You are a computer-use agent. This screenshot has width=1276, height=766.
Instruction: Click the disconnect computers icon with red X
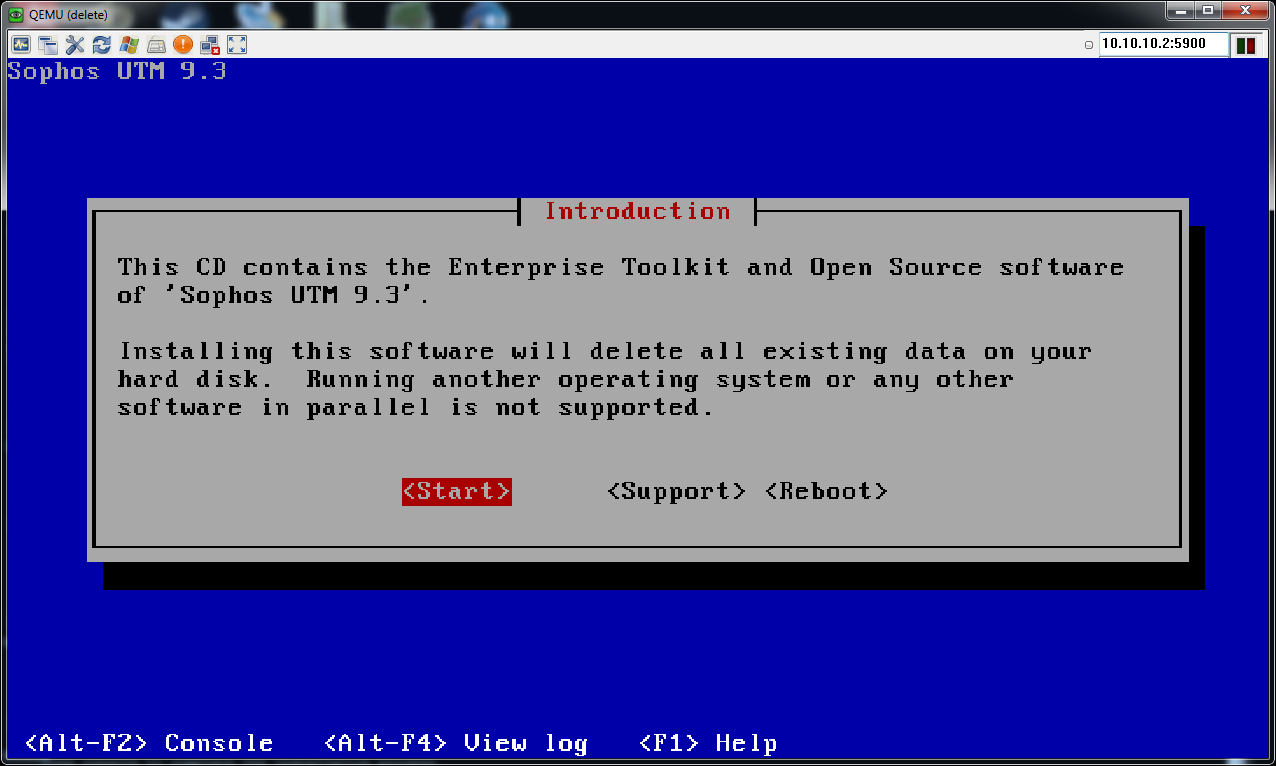click(x=210, y=44)
